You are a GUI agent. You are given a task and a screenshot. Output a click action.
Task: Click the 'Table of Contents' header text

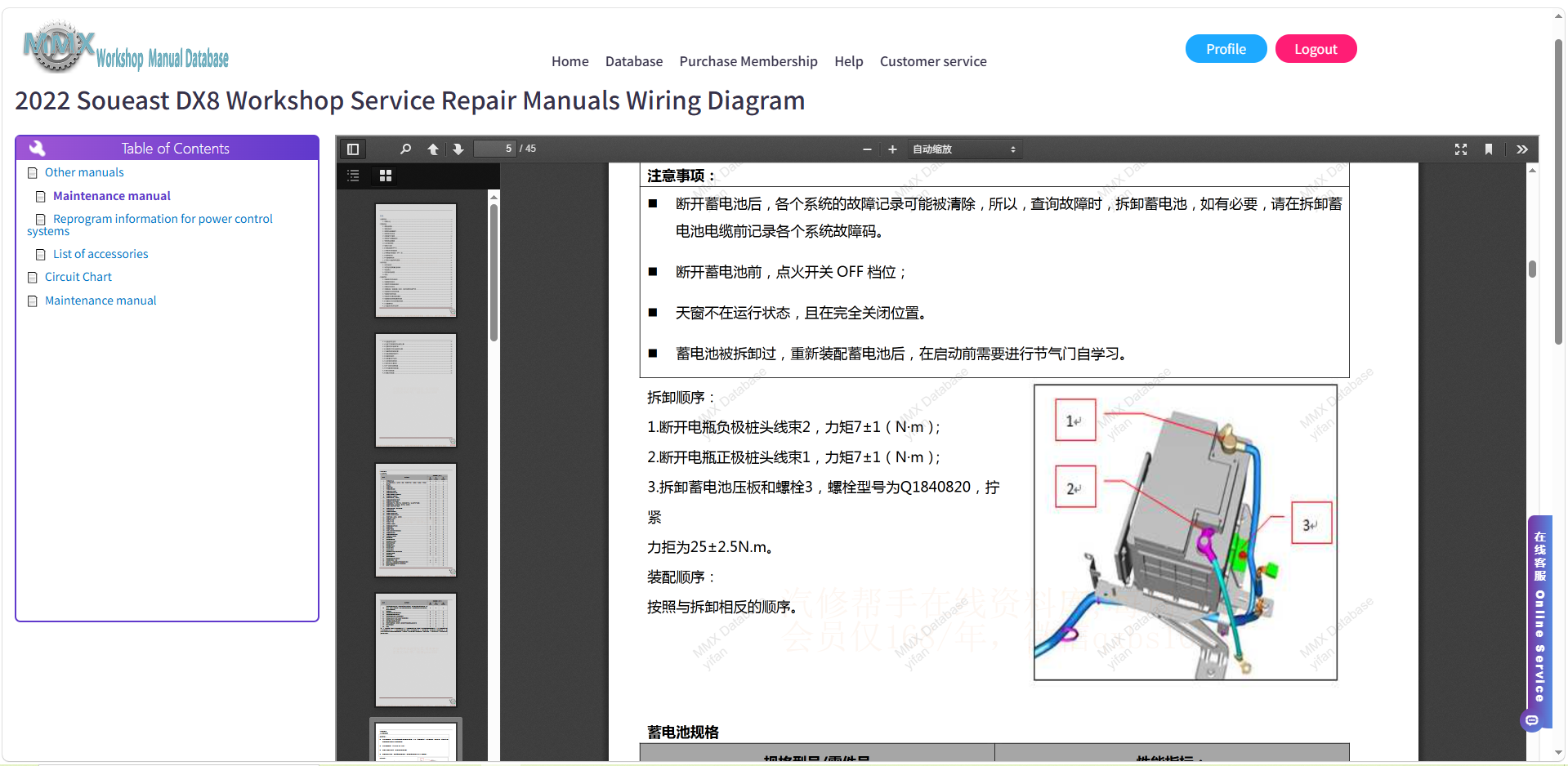tap(176, 149)
